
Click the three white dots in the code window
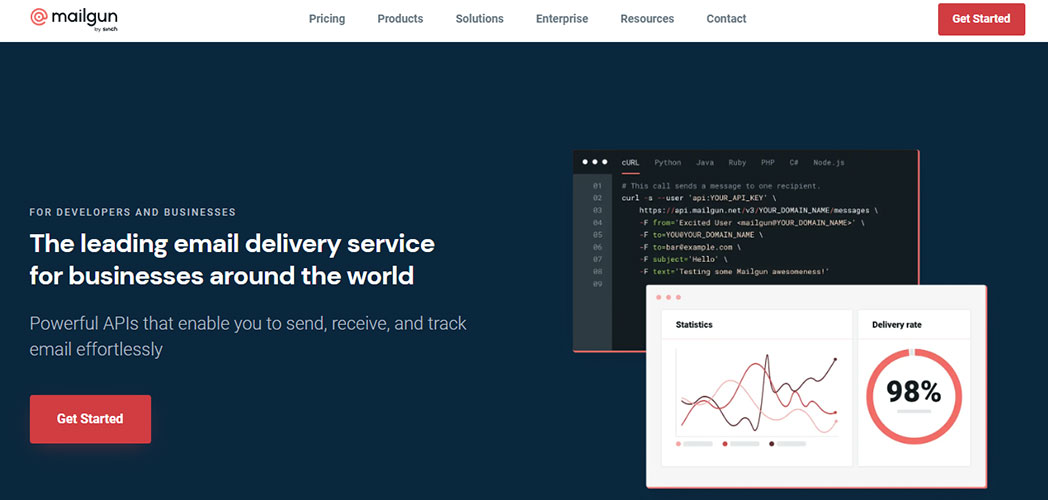coord(595,162)
